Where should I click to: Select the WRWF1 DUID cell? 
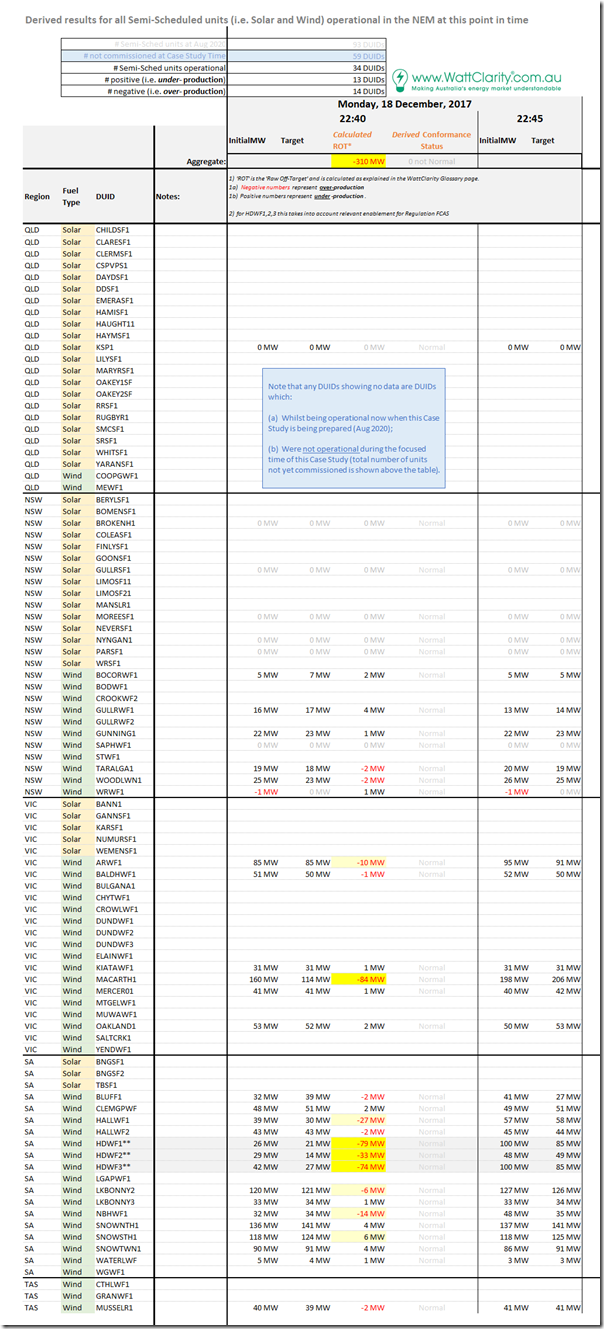click(x=109, y=792)
